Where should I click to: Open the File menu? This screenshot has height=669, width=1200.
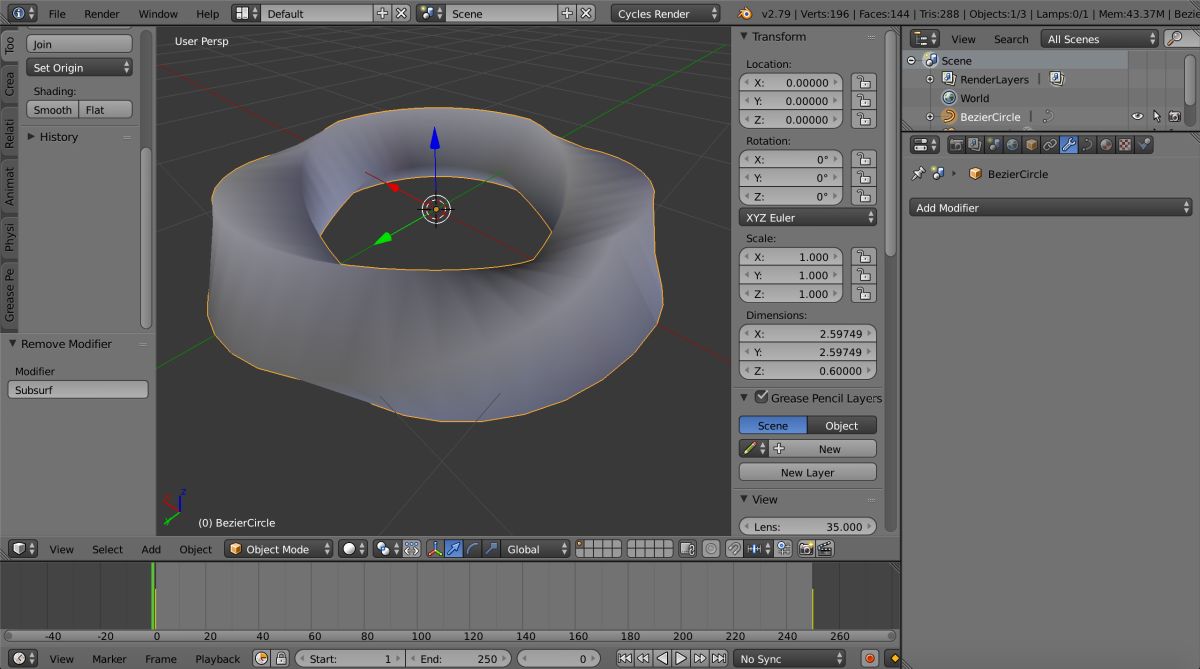coord(57,14)
